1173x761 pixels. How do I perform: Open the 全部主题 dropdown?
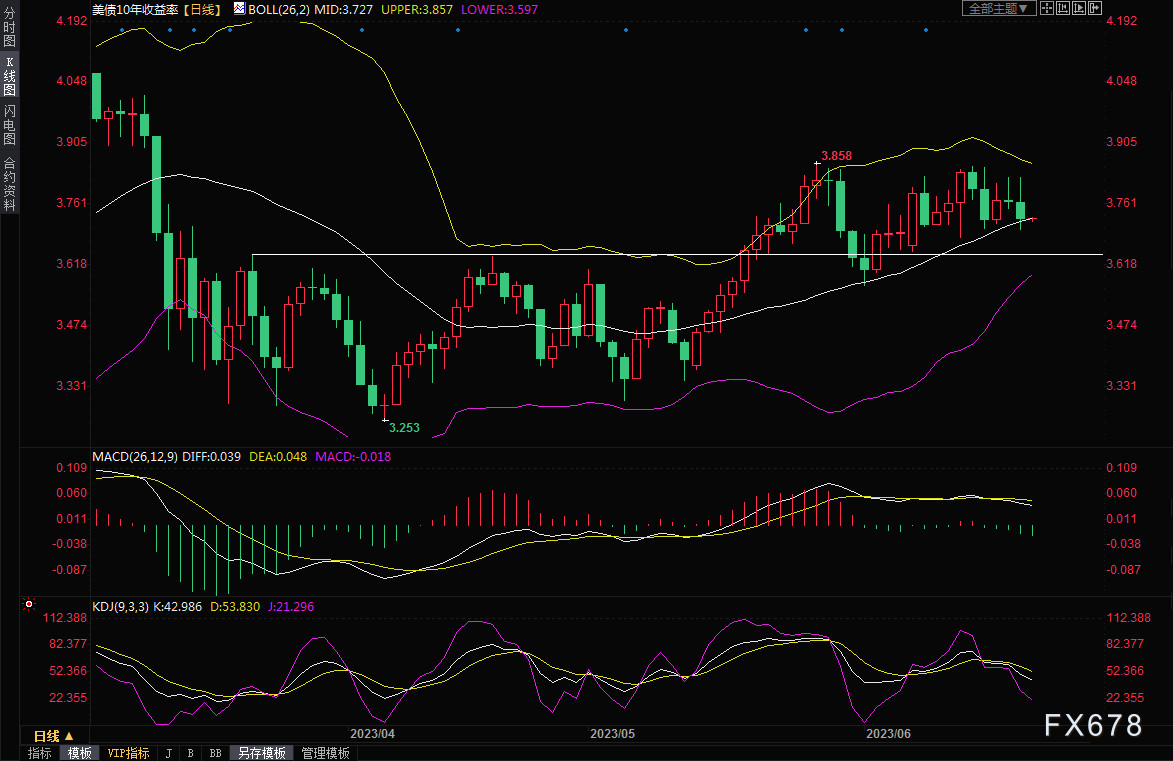pyautogui.click(x=996, y=8)
